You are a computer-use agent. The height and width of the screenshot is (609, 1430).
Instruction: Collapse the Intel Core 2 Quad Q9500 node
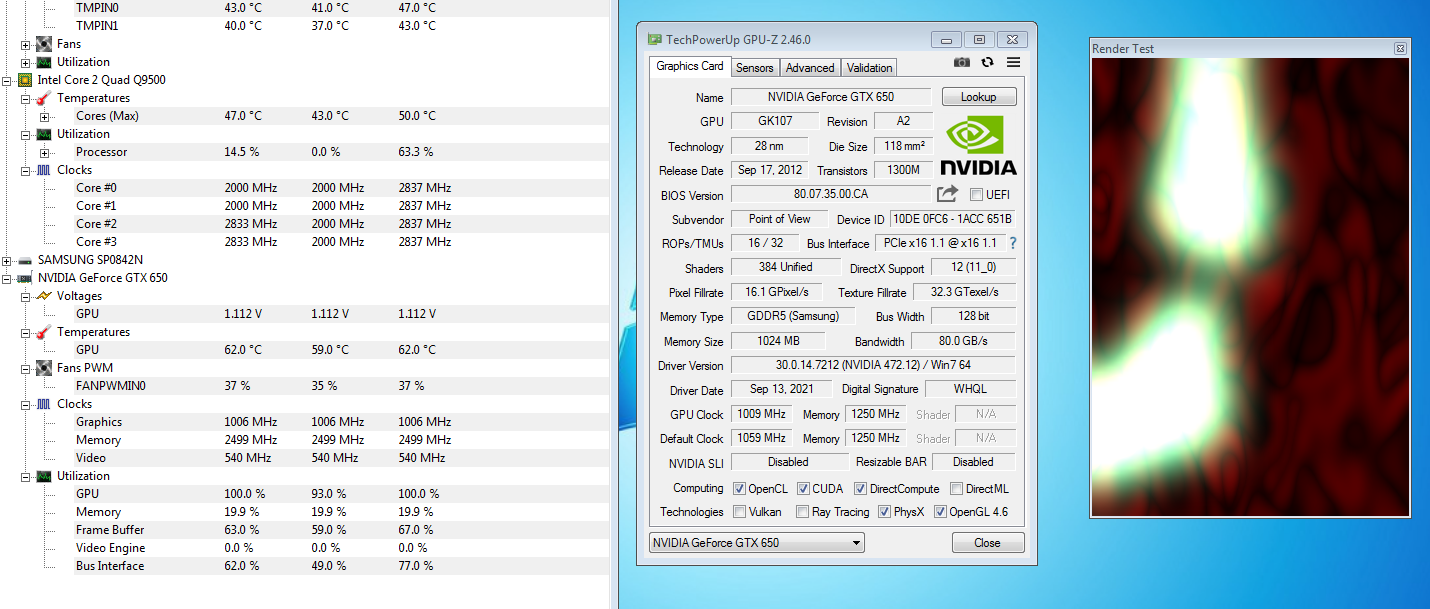[x=8, y=80]
